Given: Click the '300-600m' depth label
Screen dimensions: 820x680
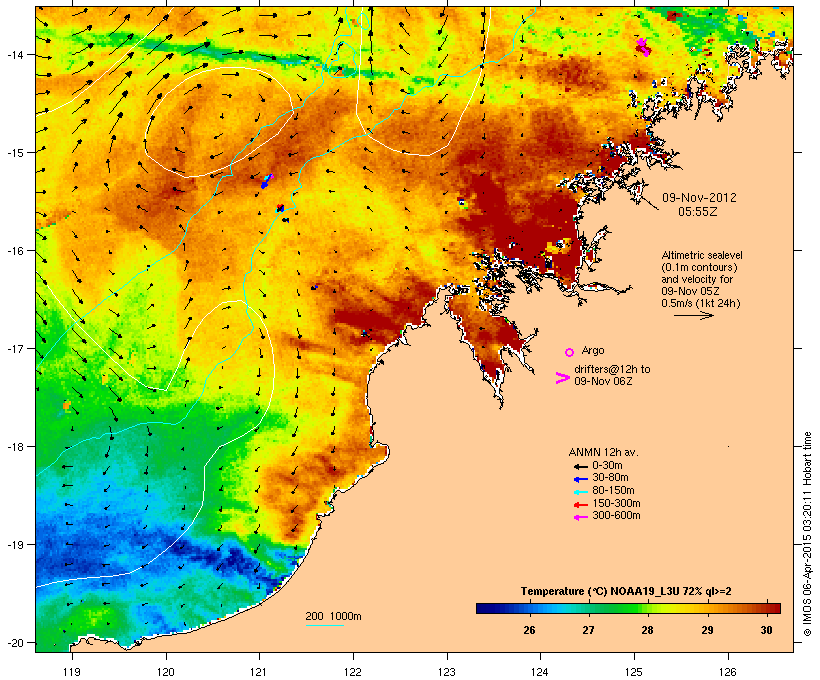Looking at the screenshot, I should pyautogui.click(x=616, y=516).
